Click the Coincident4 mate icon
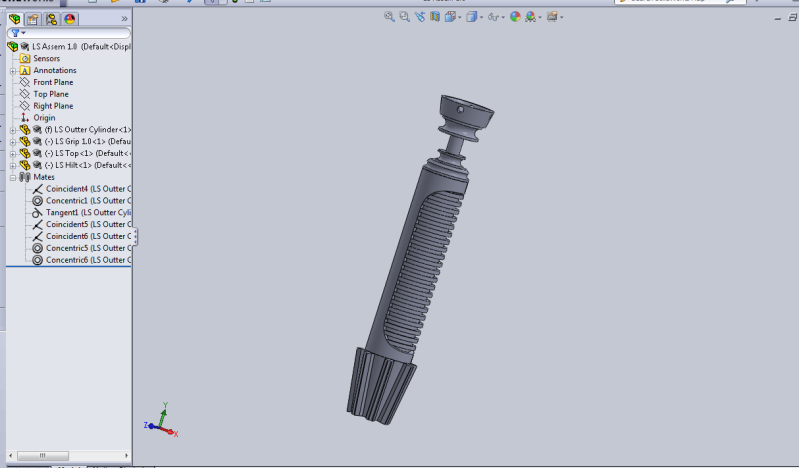The height and width of the screenshot is (468, 799). pyautogui.click(x=37, y=189)
